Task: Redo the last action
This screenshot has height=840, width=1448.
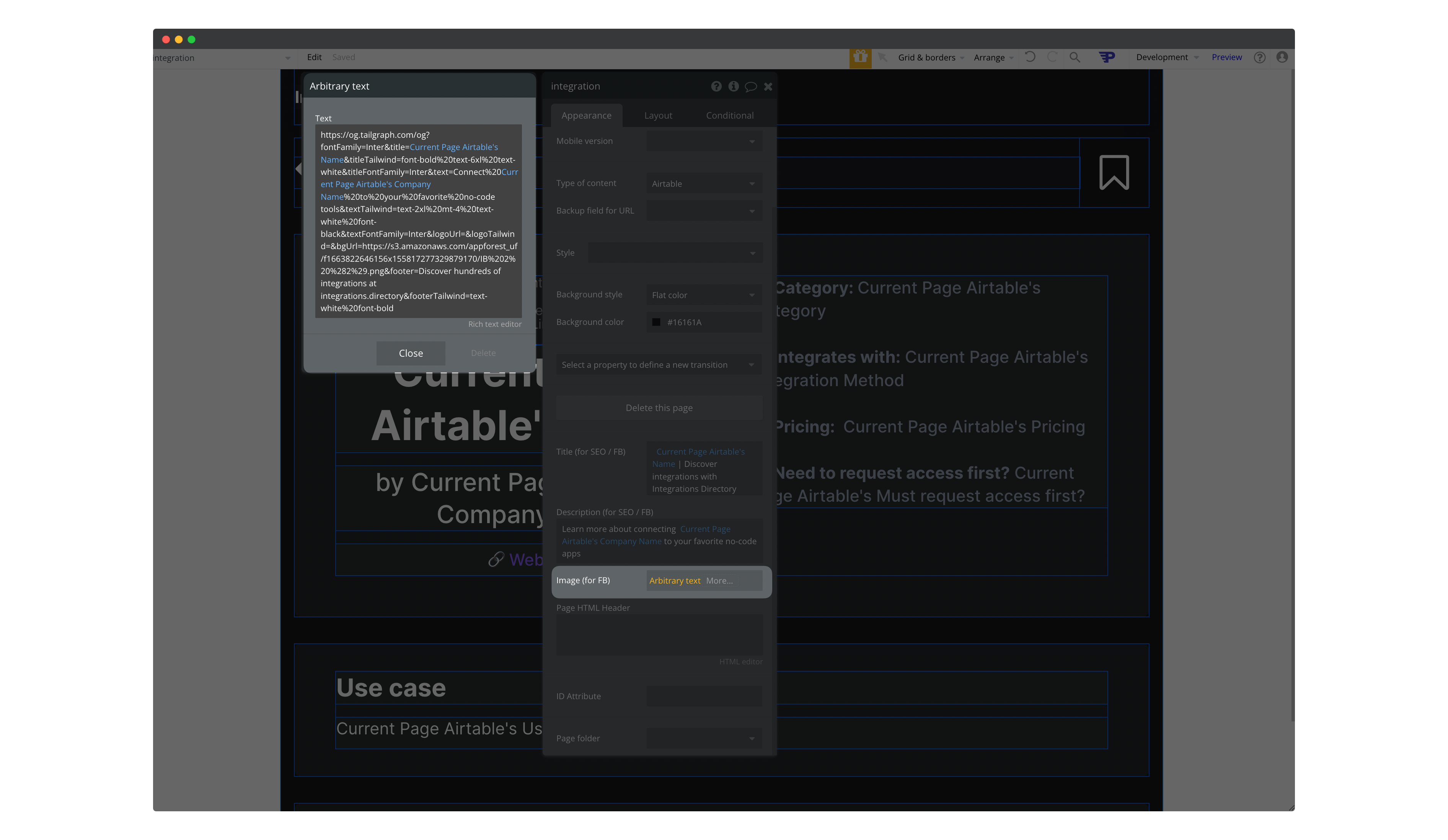Action: [1052, 57]
